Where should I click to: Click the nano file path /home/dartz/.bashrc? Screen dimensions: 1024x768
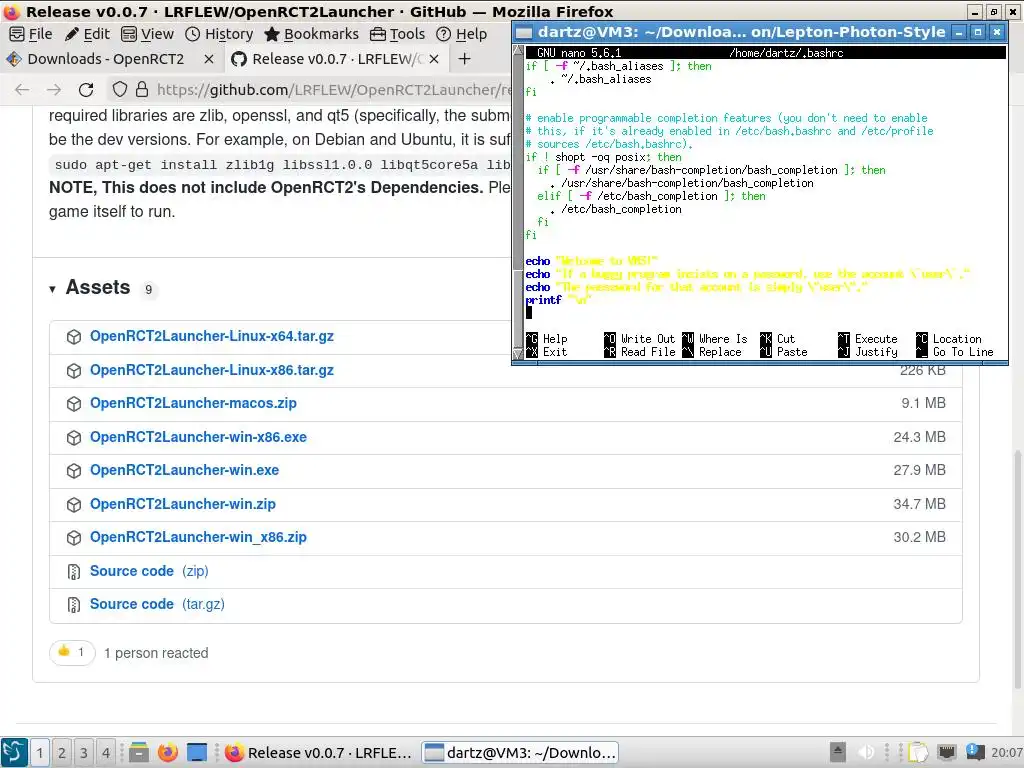[786, 53]
